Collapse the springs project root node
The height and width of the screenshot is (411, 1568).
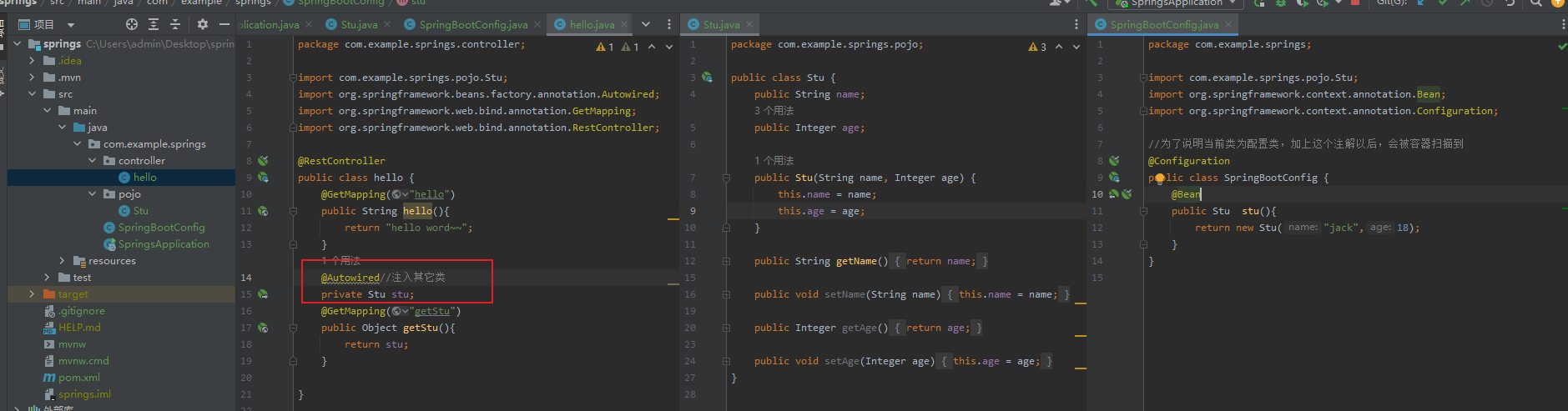18,43
